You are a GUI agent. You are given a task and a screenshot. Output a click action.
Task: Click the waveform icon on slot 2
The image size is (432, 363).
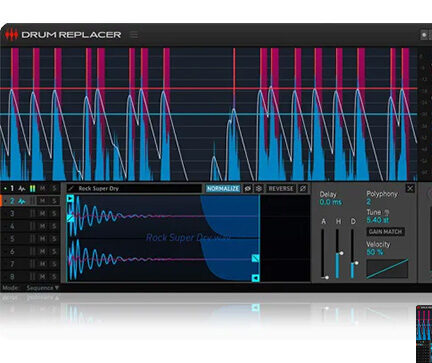click(x=22, y=201)
